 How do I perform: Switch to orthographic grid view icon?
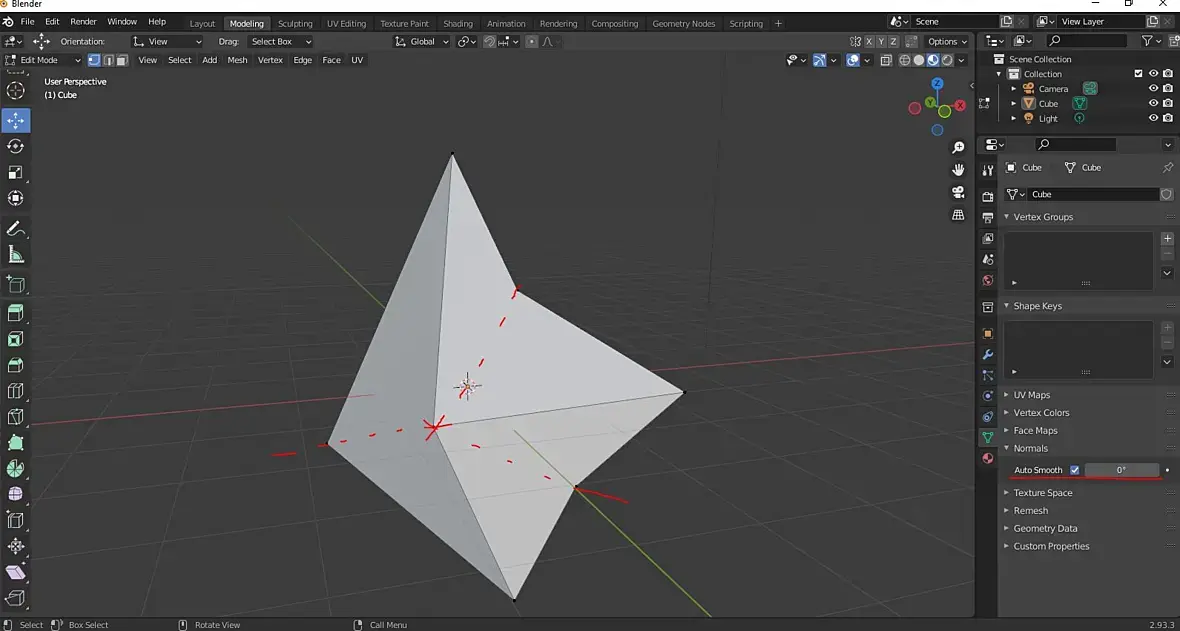[x=958, y=215]
